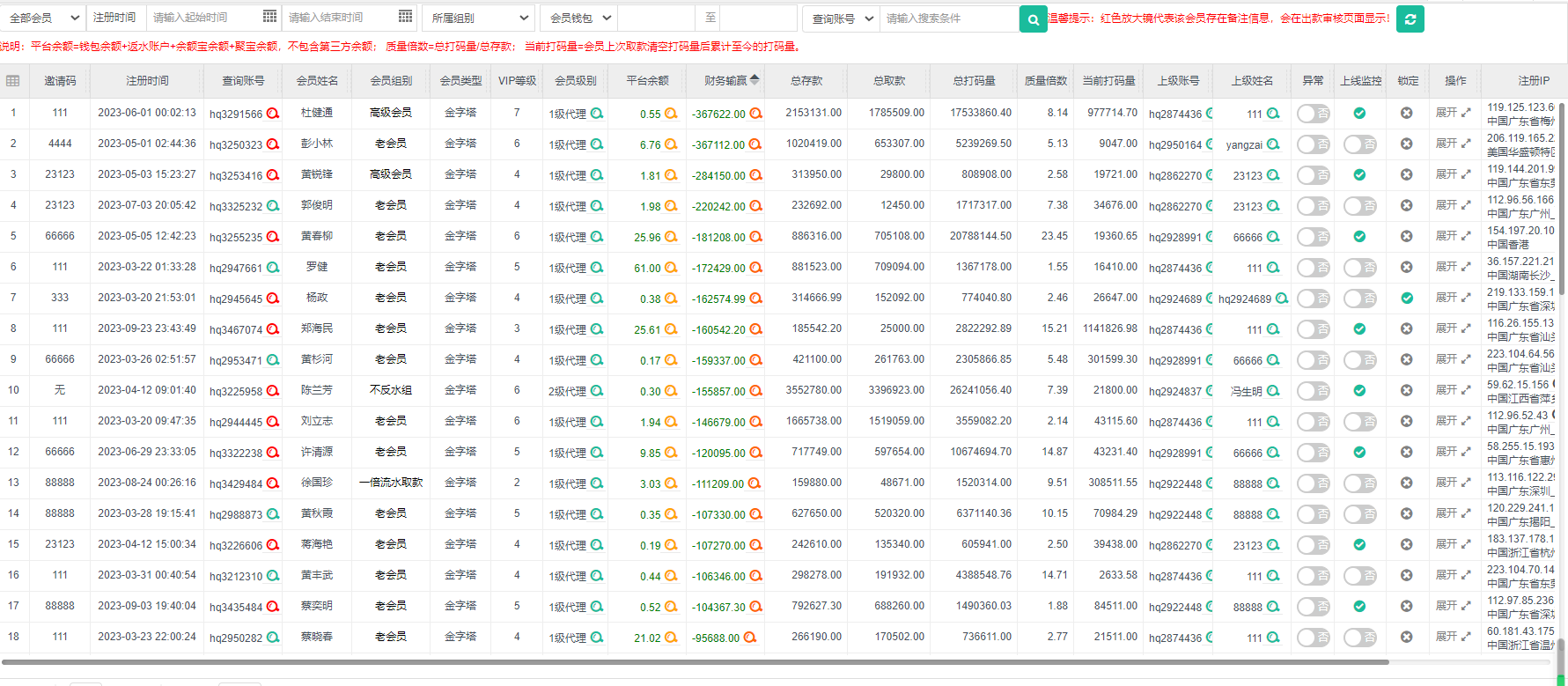Viewport: 1568px width, 686px height.
Task: Click green magnifier beside 1级代理 in row 2
Action: [597, 144]
